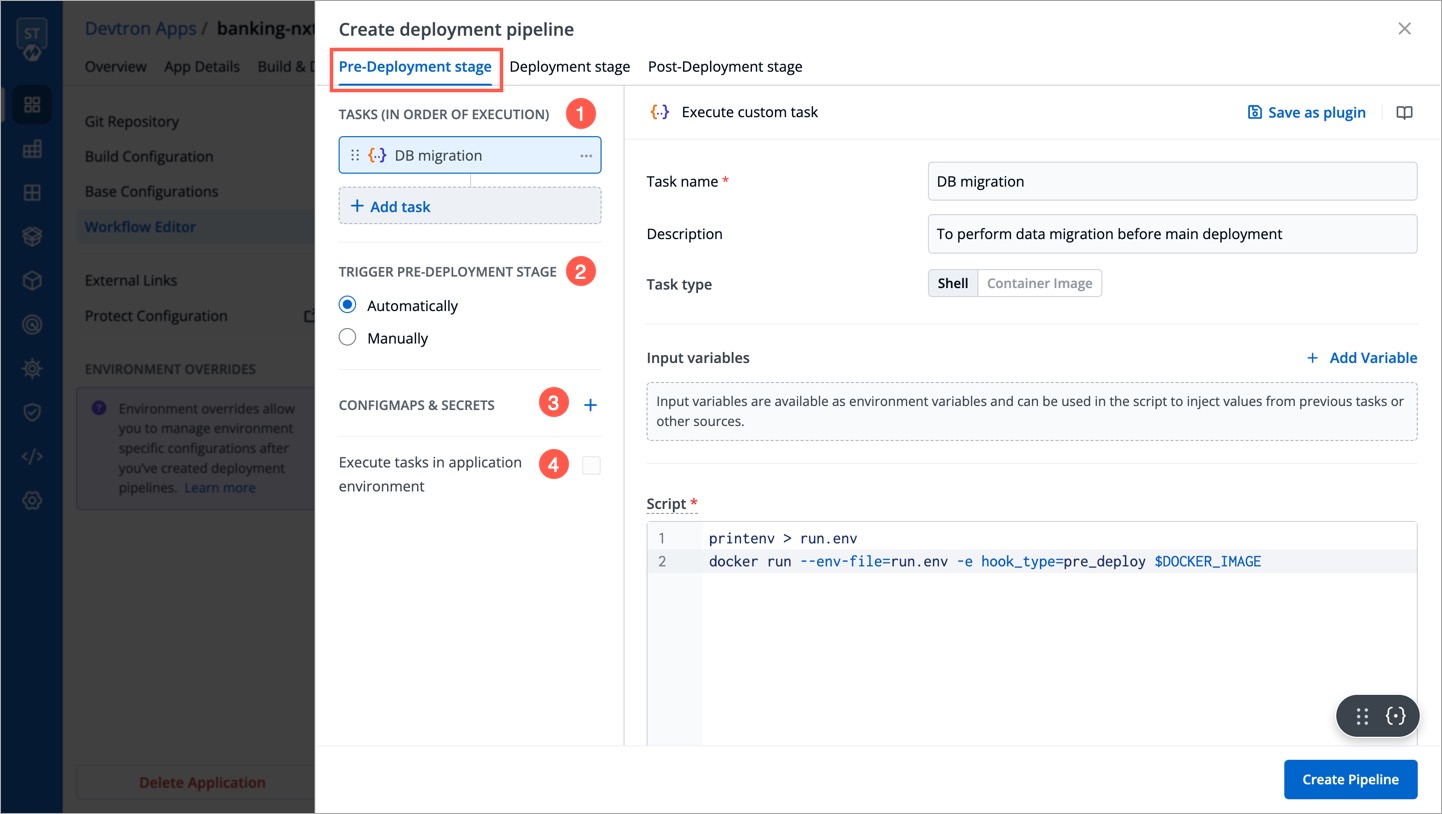This screenshot has height=814, width=1442.
Task: Focus the Description input field
Action: (1172, 234)
